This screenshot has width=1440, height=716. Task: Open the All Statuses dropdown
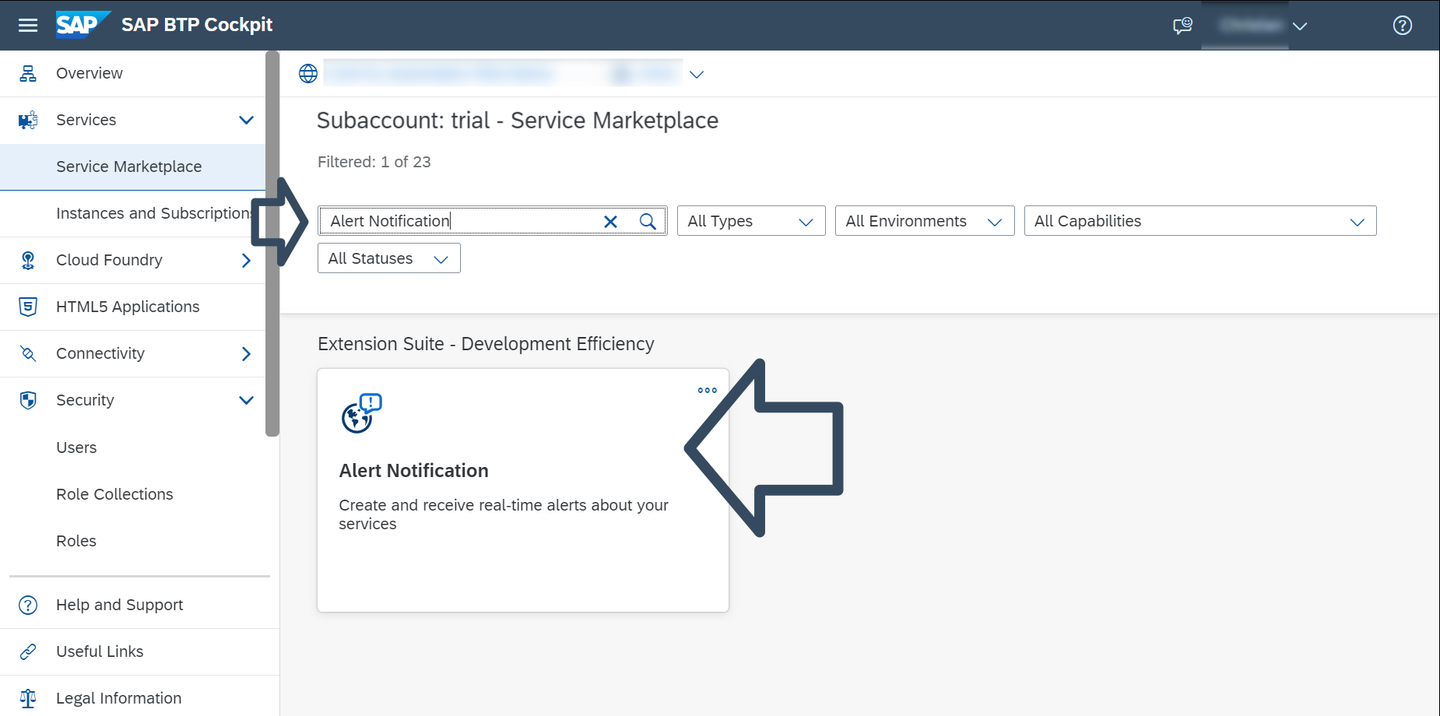[389, 258]
